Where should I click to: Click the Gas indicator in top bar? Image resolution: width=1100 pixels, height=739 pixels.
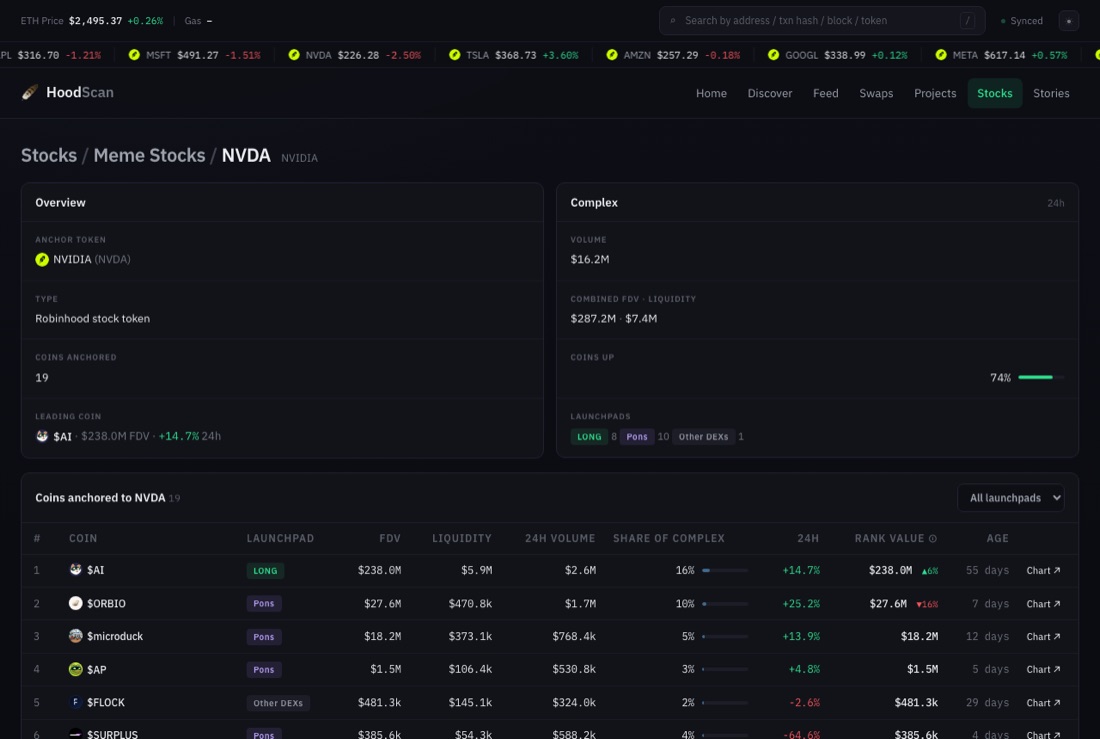tap(198, 21)
